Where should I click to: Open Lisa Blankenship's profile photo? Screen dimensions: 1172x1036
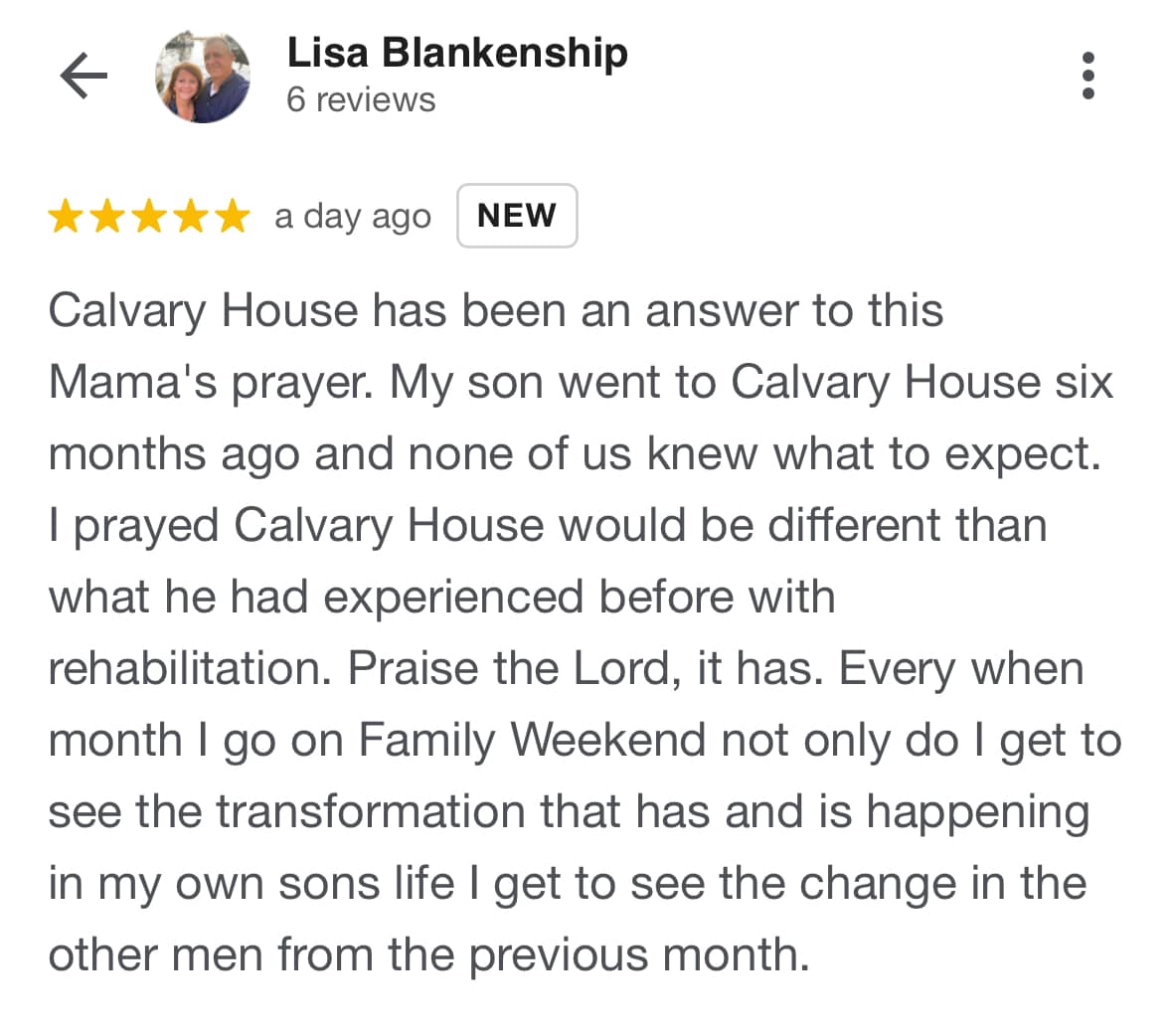coord(203,77)
